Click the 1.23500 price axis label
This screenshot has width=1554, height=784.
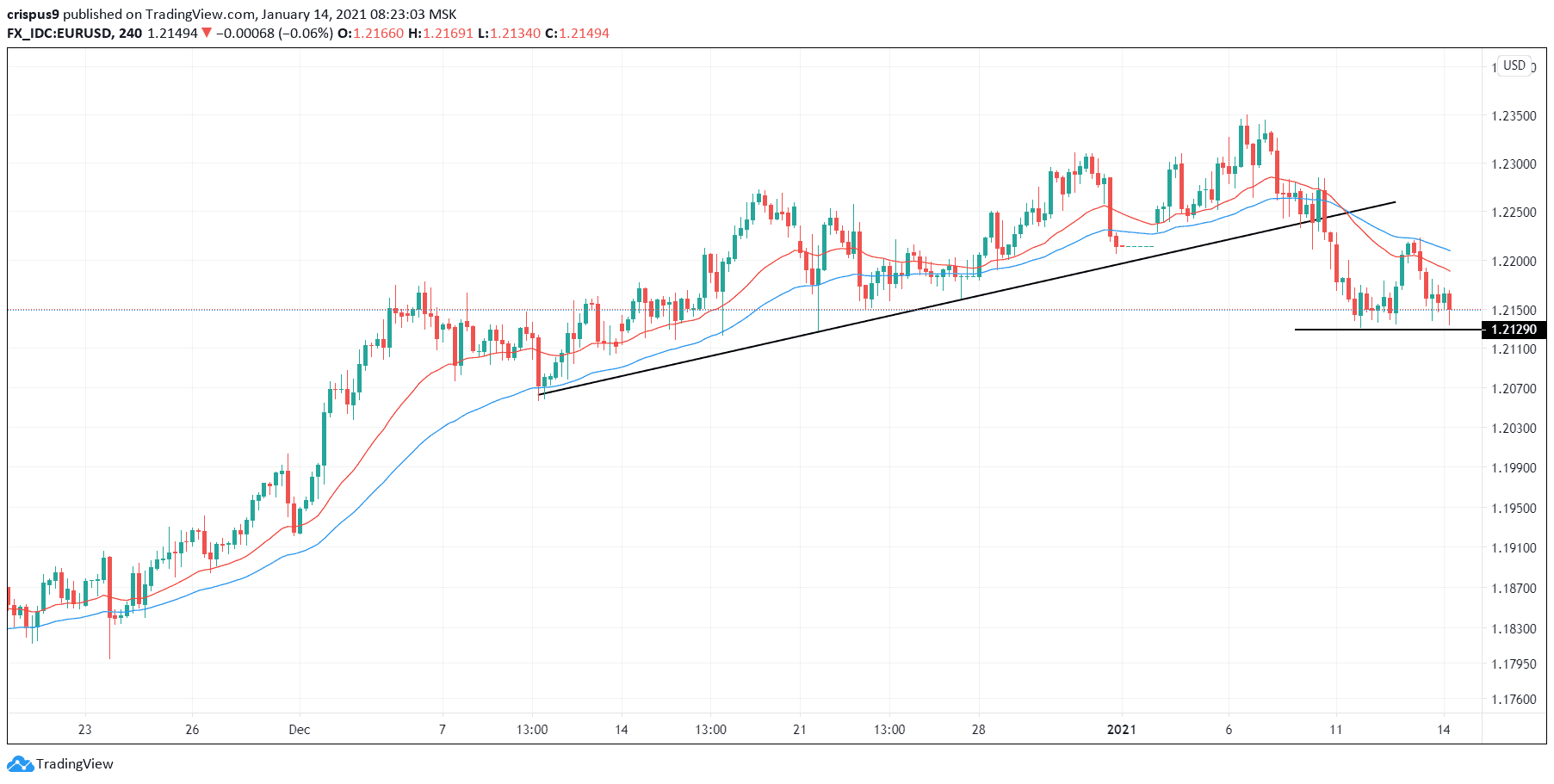(x=1514, y=116)
